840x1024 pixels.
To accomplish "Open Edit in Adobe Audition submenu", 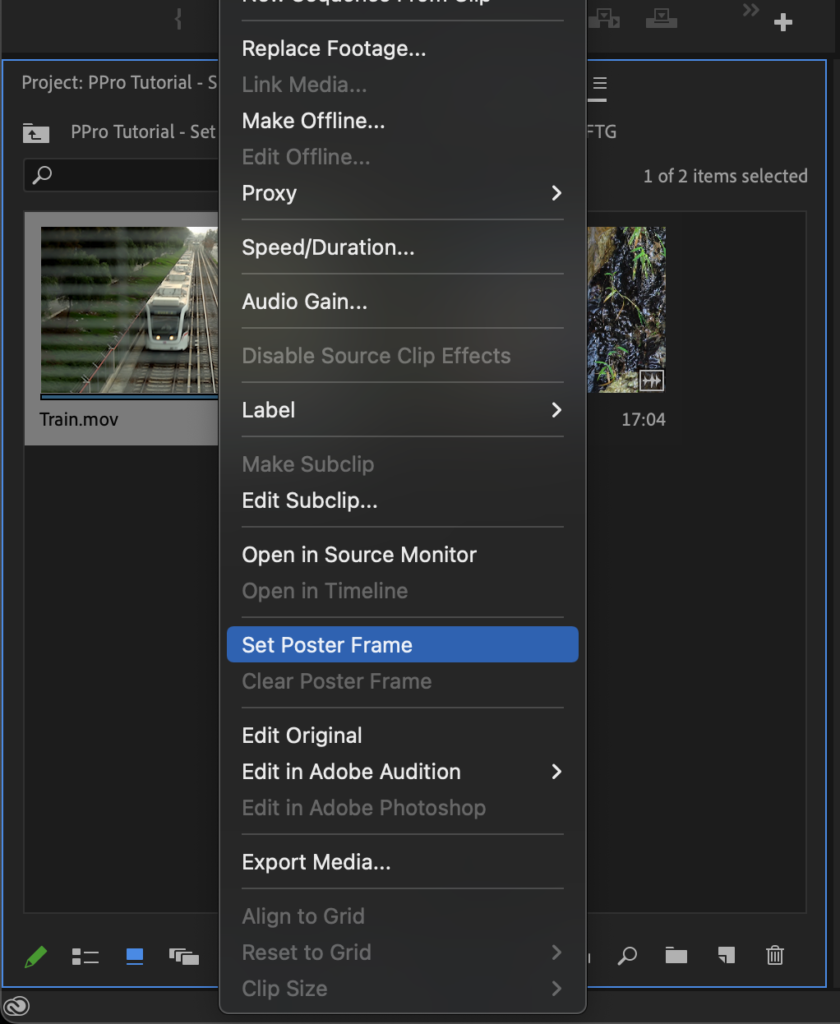I will tap(402, 772).
